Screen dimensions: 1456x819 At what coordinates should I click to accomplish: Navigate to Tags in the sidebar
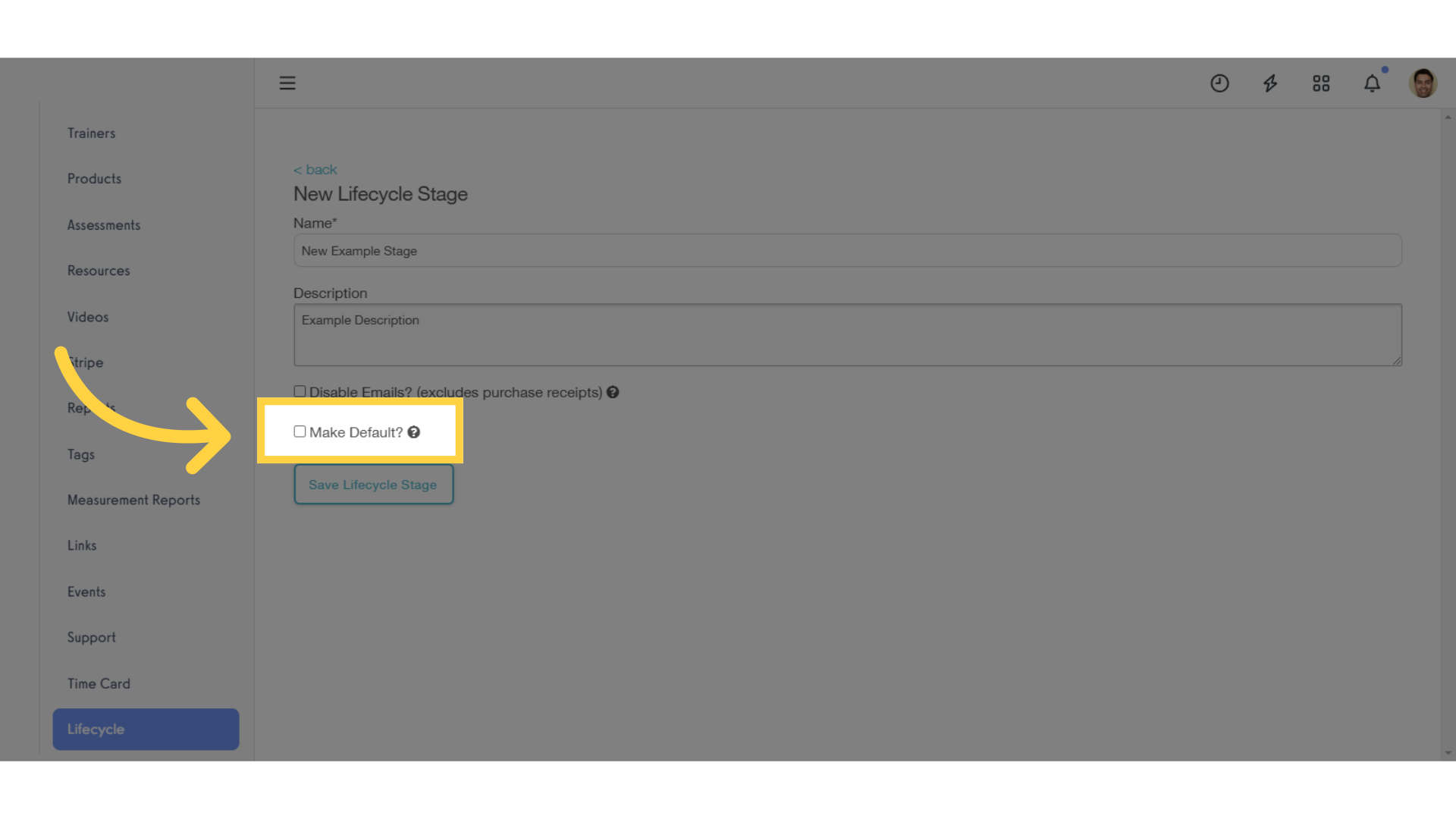81,454
